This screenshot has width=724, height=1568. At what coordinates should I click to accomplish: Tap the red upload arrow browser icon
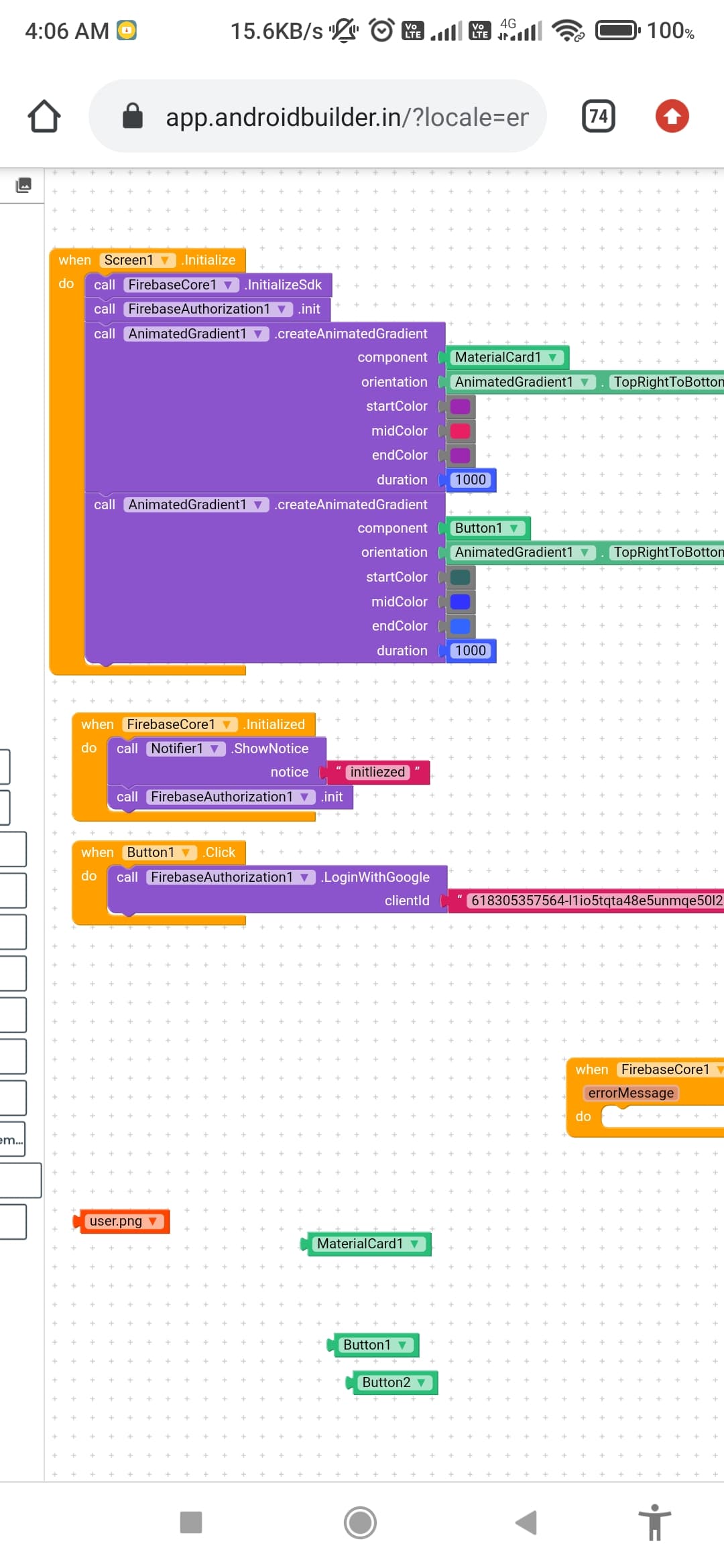(672, 117)
